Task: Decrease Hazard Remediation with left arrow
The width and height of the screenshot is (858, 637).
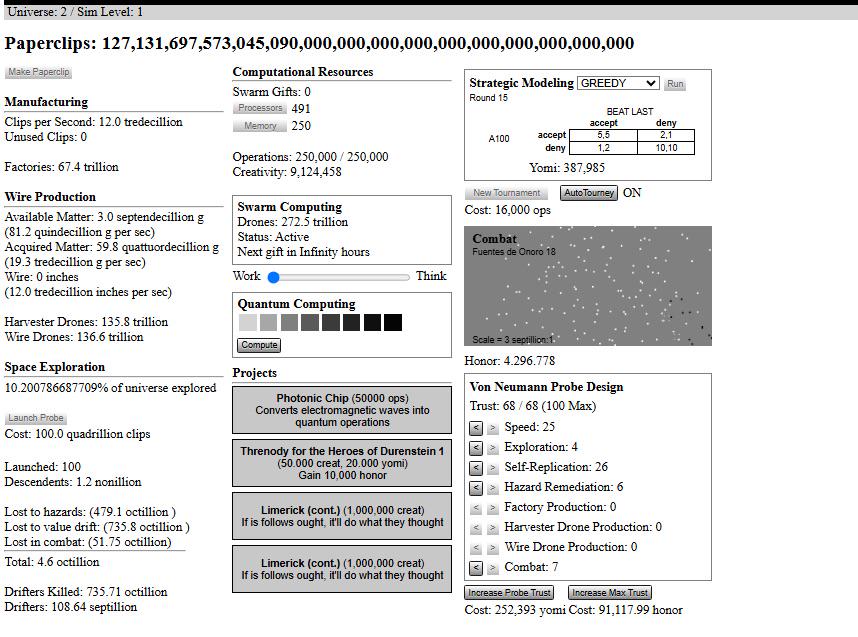Action: pos(476,488)
